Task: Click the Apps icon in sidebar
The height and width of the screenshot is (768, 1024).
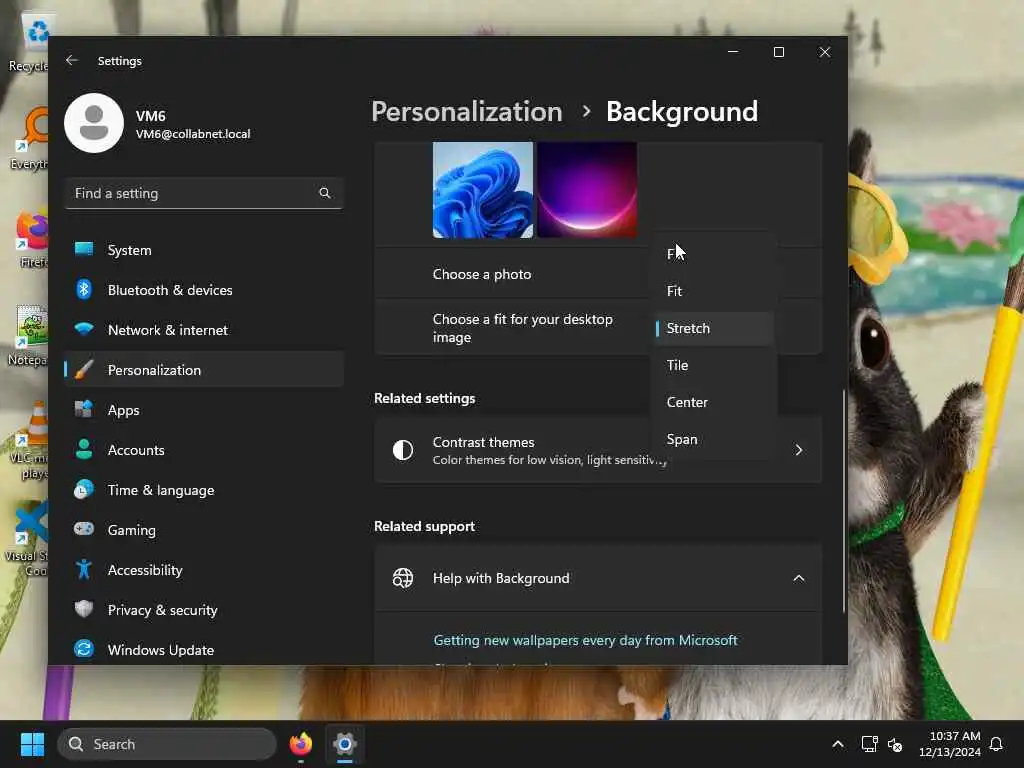Action: pyautogui.click(x=84, y=409)
